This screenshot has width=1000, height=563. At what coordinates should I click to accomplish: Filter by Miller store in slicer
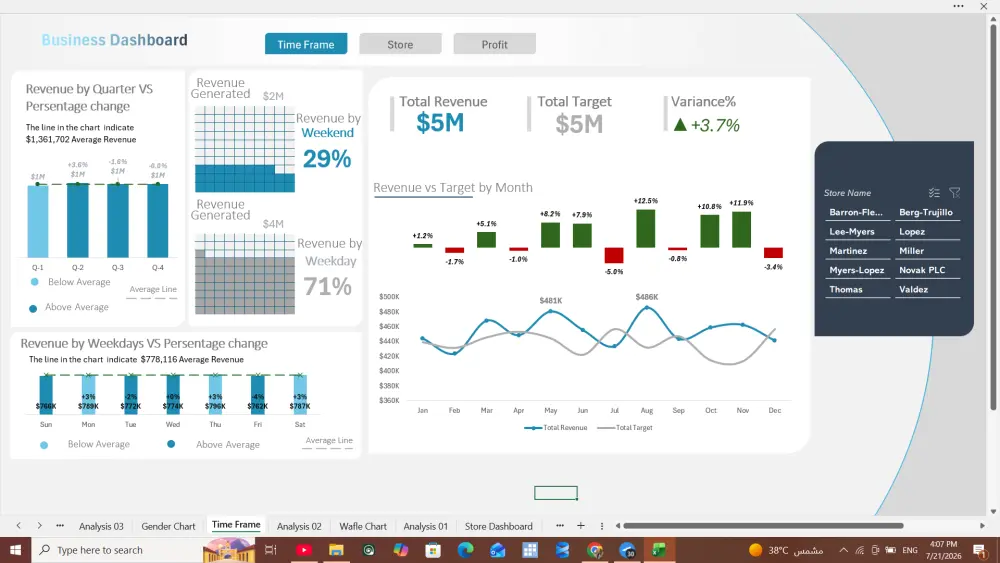pyautogui.click(x=927, y=251)
